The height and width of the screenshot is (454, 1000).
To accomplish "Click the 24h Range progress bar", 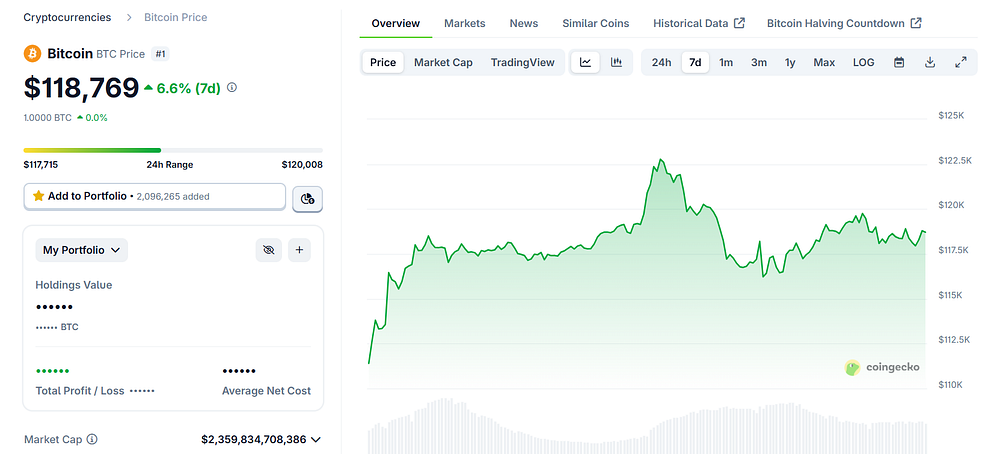I will (173, 150).
